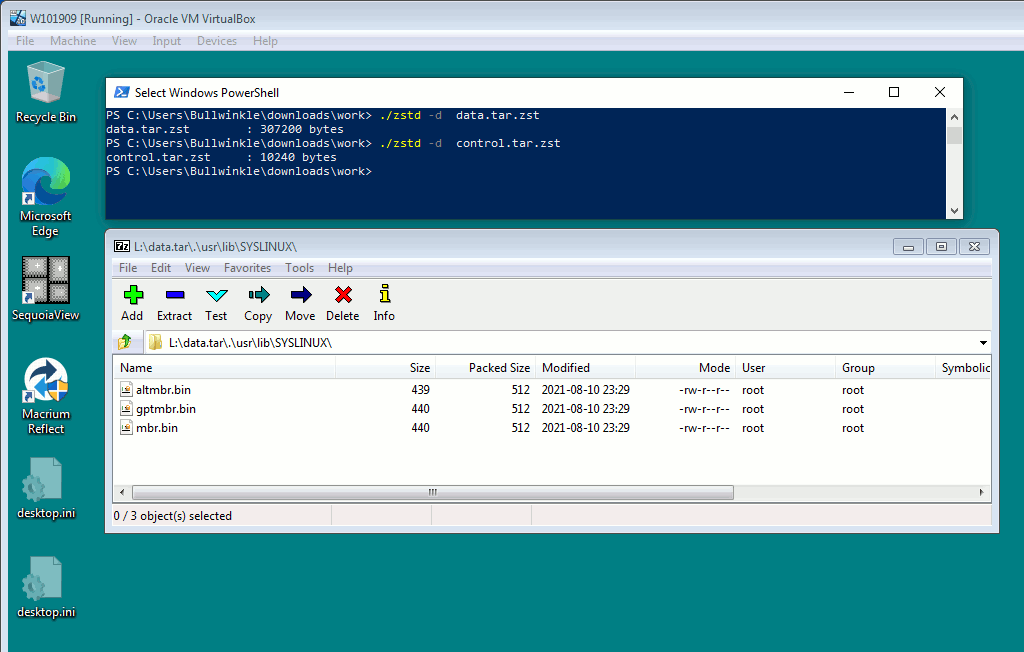The width and height of the screenshot is (1024, 652).
Task: Sort by the Packed Size column header
Action: [485, 368]
